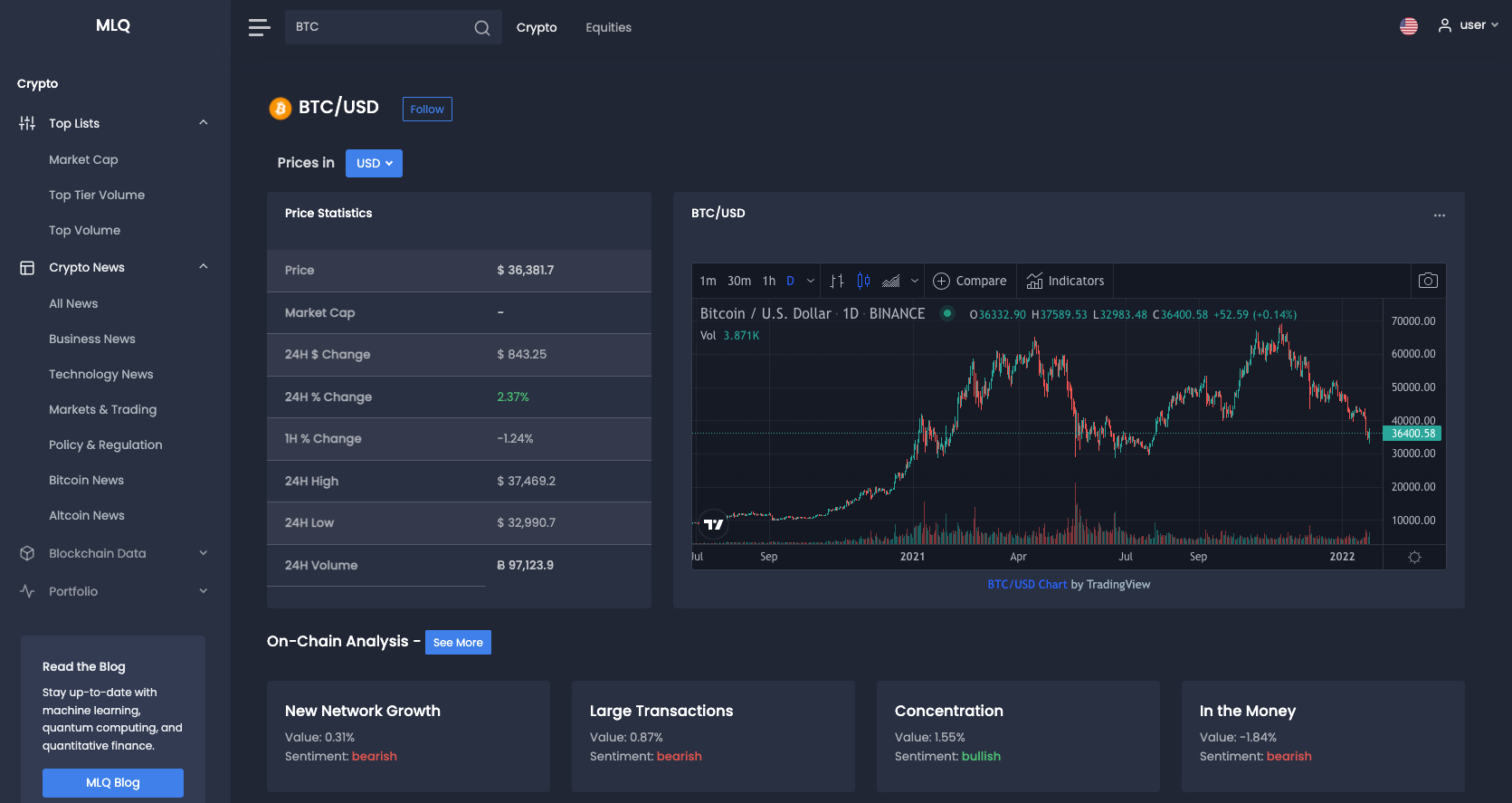Open Top Volume list
Screen dimensions: 1512x803
tap(84, 230)
